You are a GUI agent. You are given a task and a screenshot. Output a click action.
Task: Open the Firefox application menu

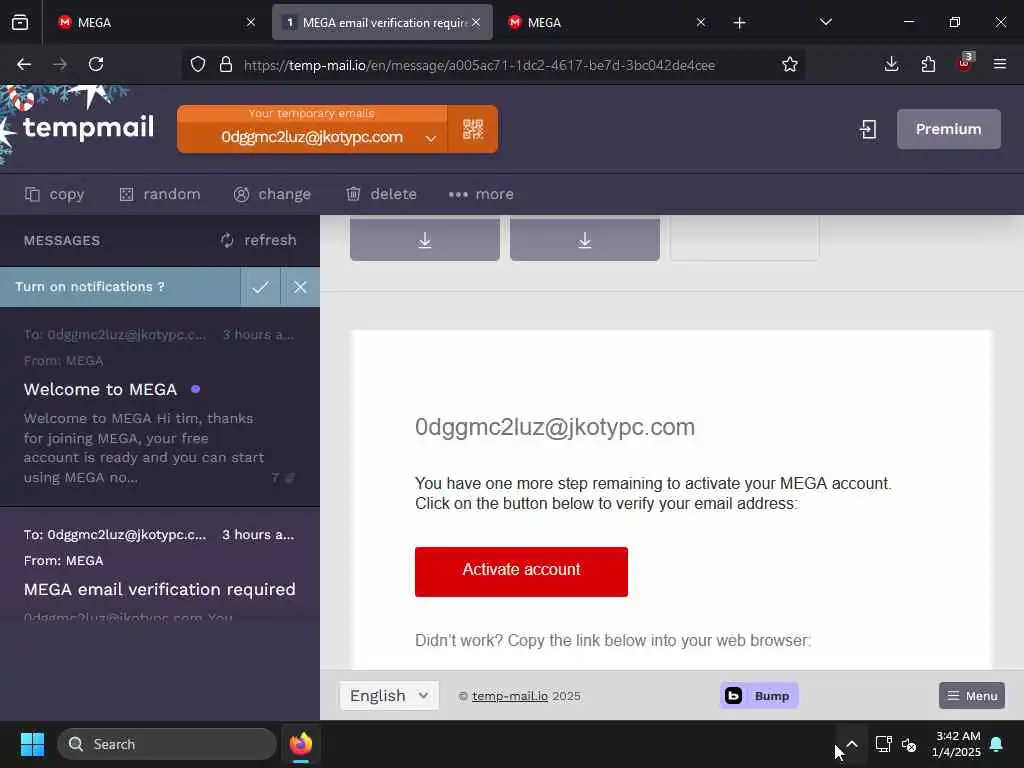[1000, 64]
